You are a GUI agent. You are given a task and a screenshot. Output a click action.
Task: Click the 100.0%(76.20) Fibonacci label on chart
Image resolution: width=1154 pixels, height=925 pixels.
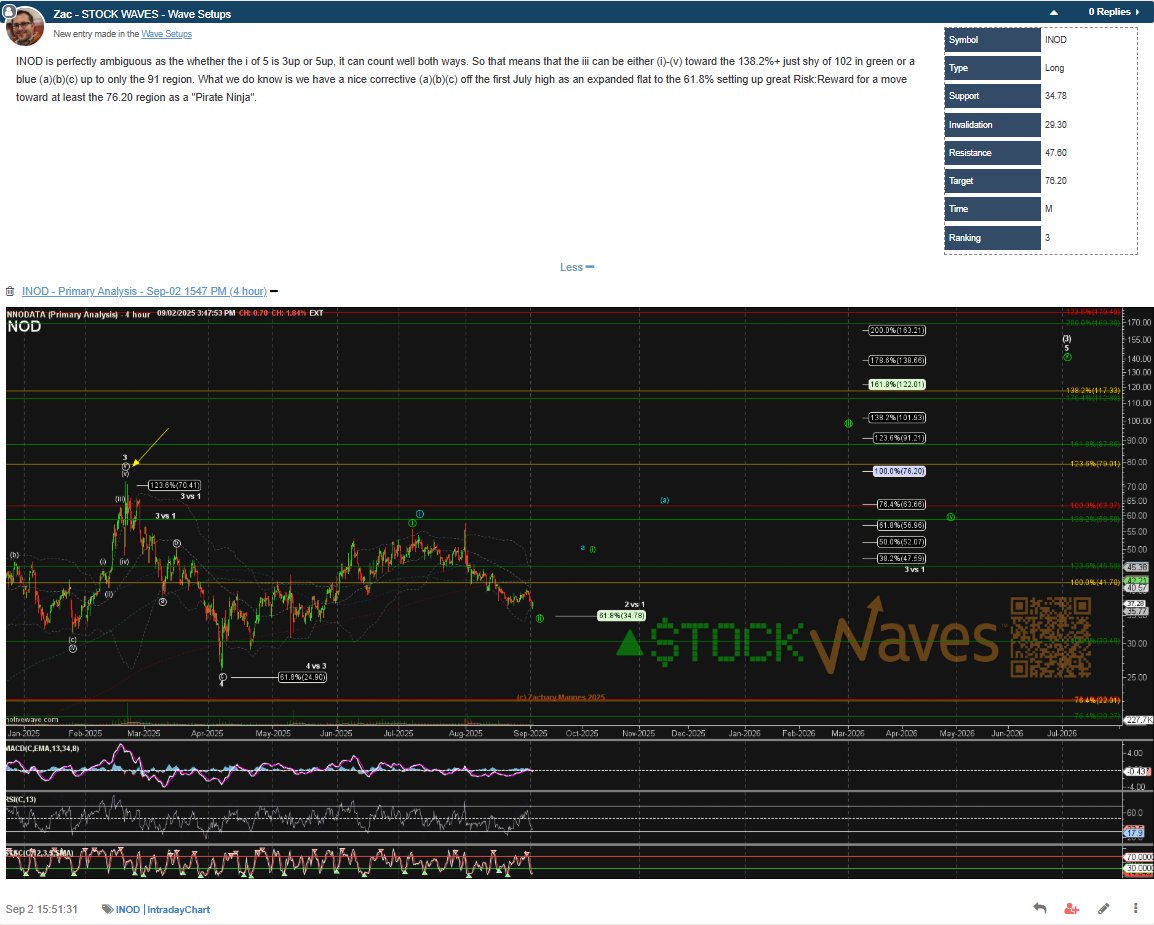(899, 471)
